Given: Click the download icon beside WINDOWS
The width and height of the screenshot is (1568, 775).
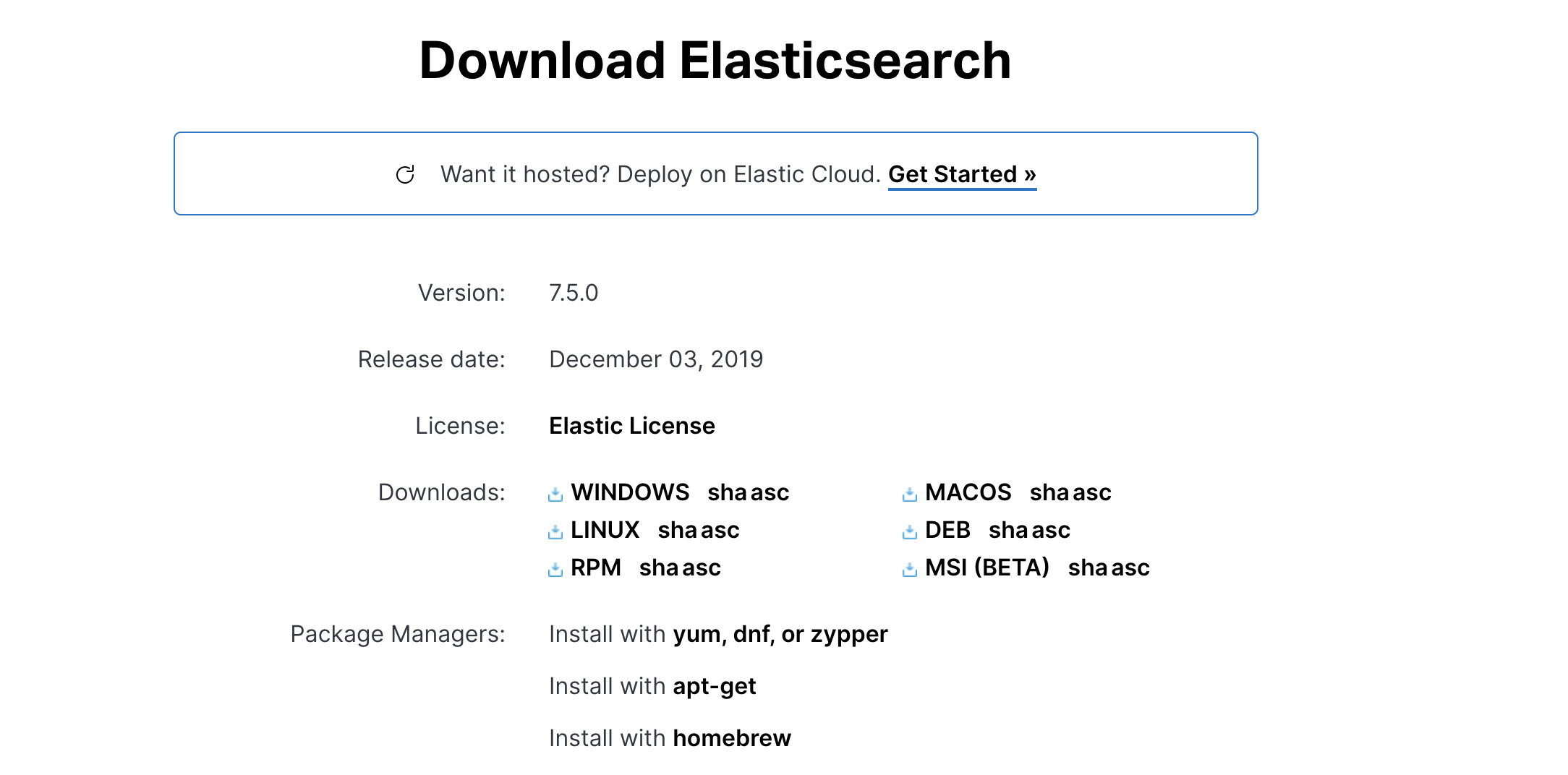Looking at the screenshot, I should 555,494.
